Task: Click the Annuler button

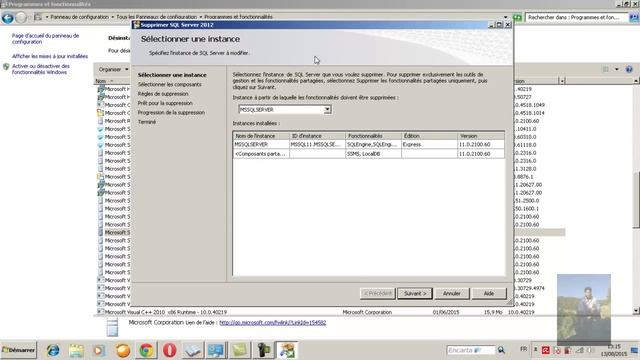Action: 451,293
